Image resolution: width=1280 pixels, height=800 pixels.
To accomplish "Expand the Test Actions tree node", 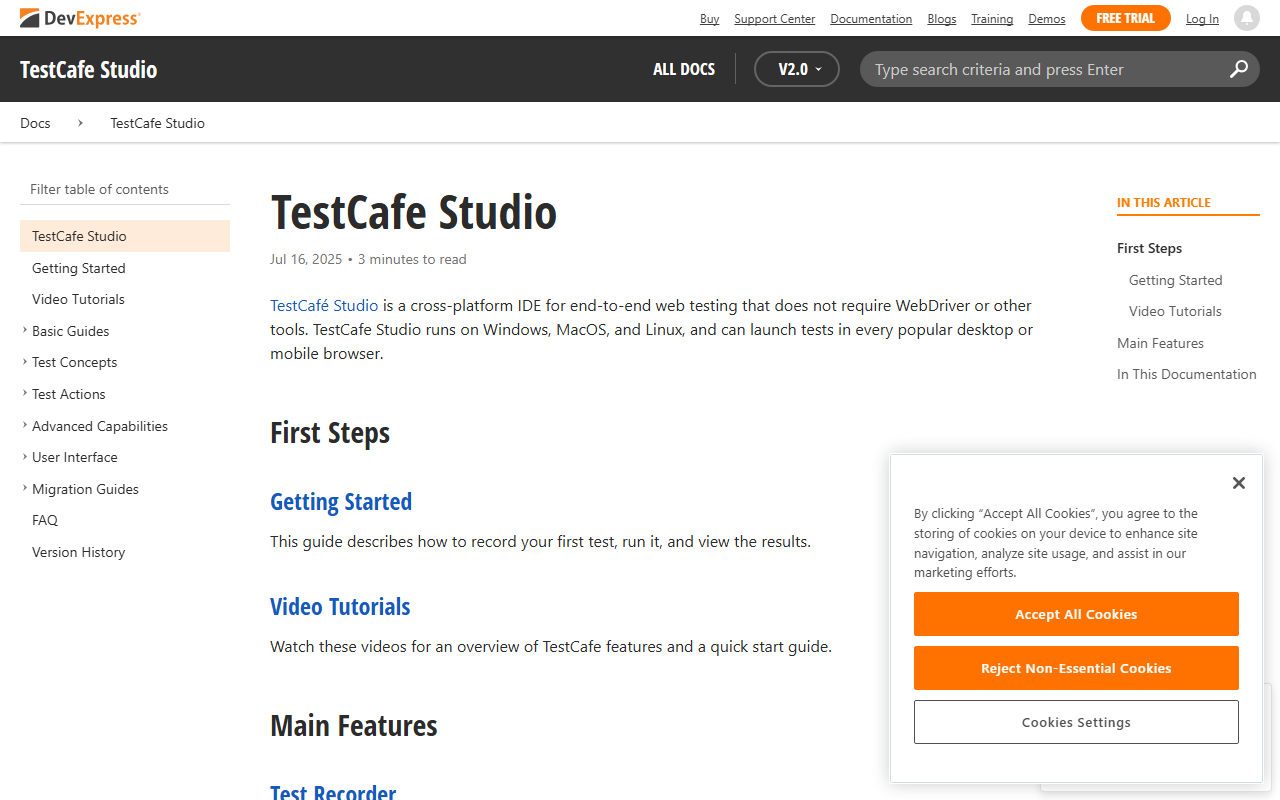I will point(25,394).
